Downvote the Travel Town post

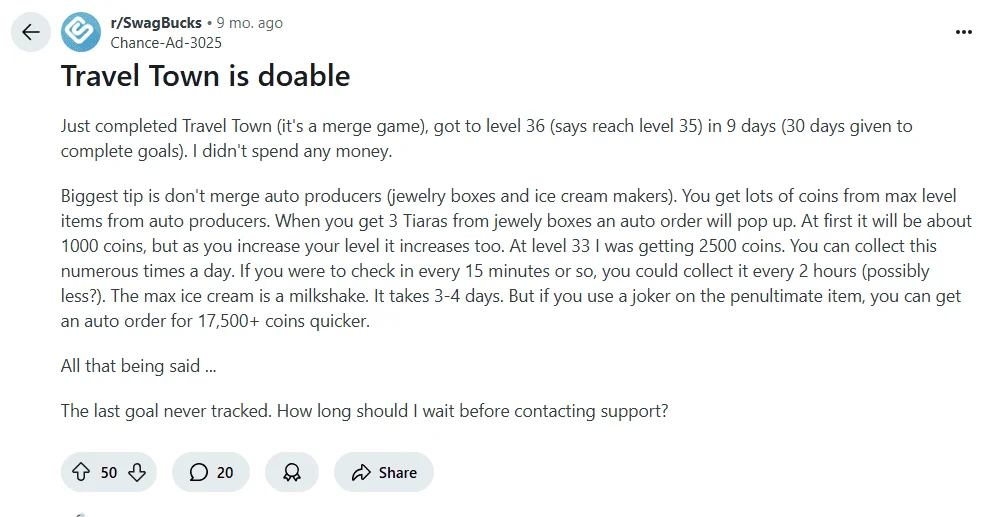[x=138, y=472]
